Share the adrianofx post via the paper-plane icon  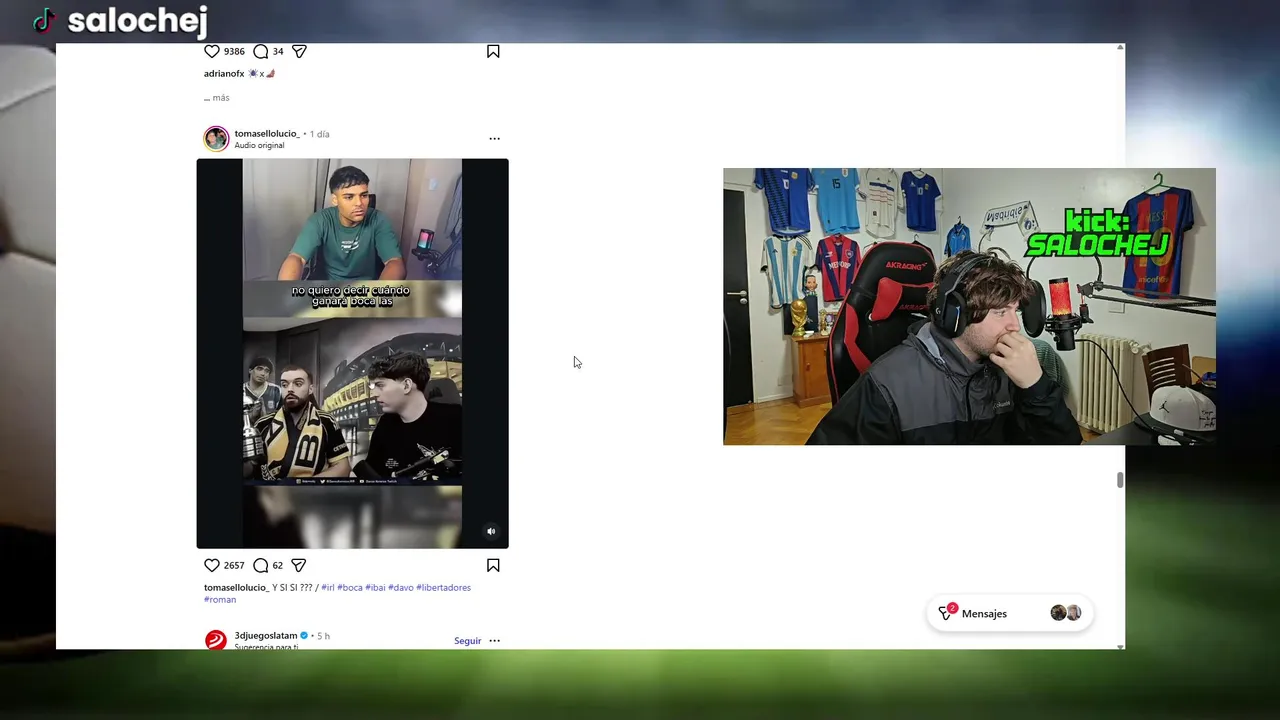click(x=299, y=51)
